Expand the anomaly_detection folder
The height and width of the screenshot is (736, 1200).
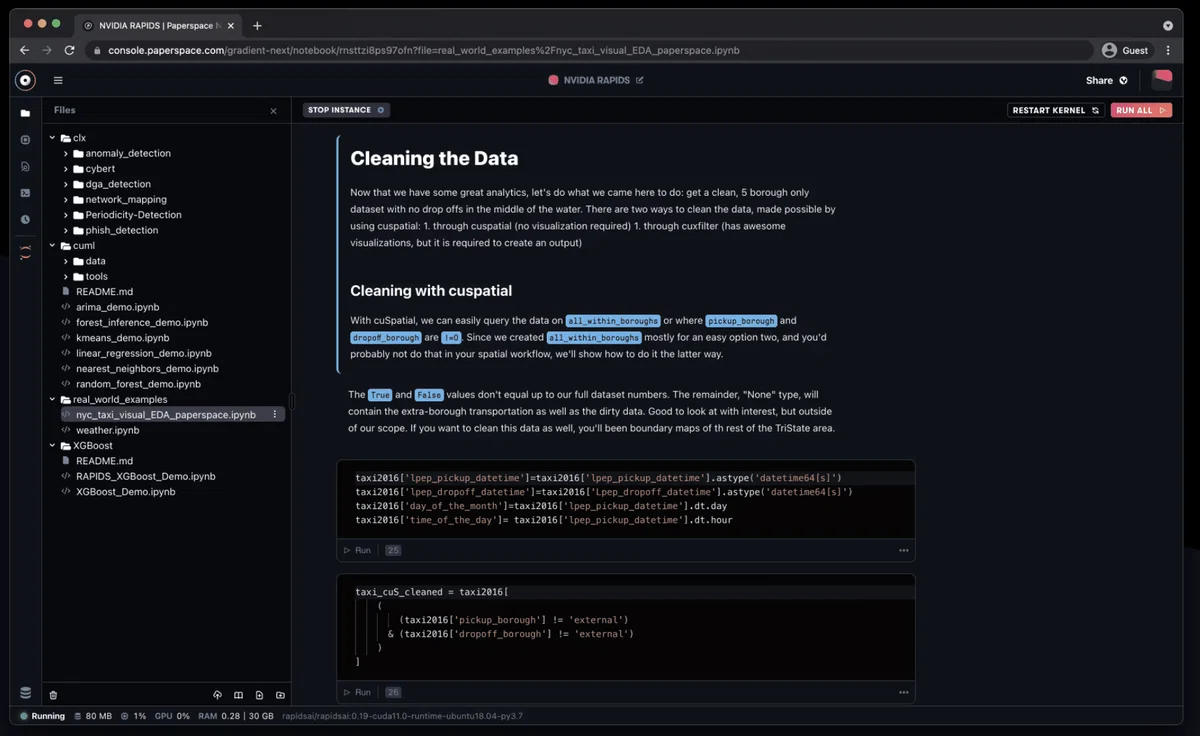(65, 153)
